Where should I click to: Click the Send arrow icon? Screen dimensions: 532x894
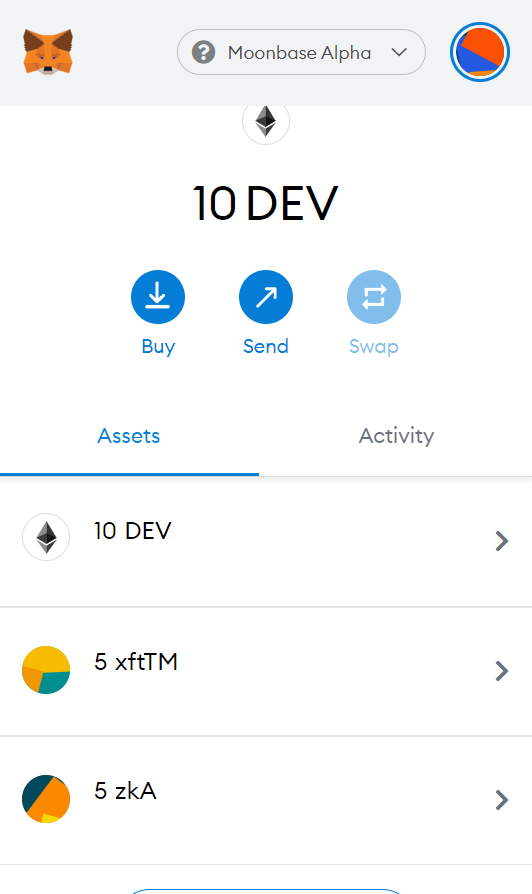pyautogui.click(x=266, y=297)
